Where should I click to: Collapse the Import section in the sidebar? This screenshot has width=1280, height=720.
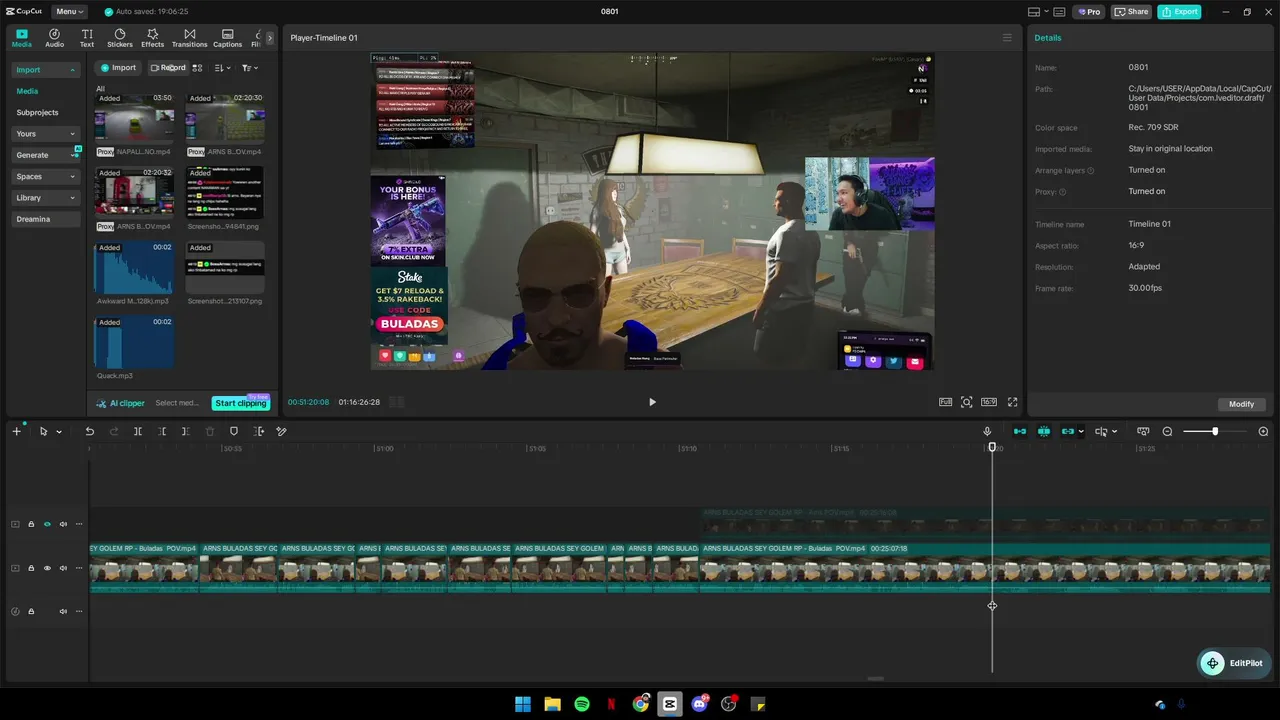click(72, 70)
